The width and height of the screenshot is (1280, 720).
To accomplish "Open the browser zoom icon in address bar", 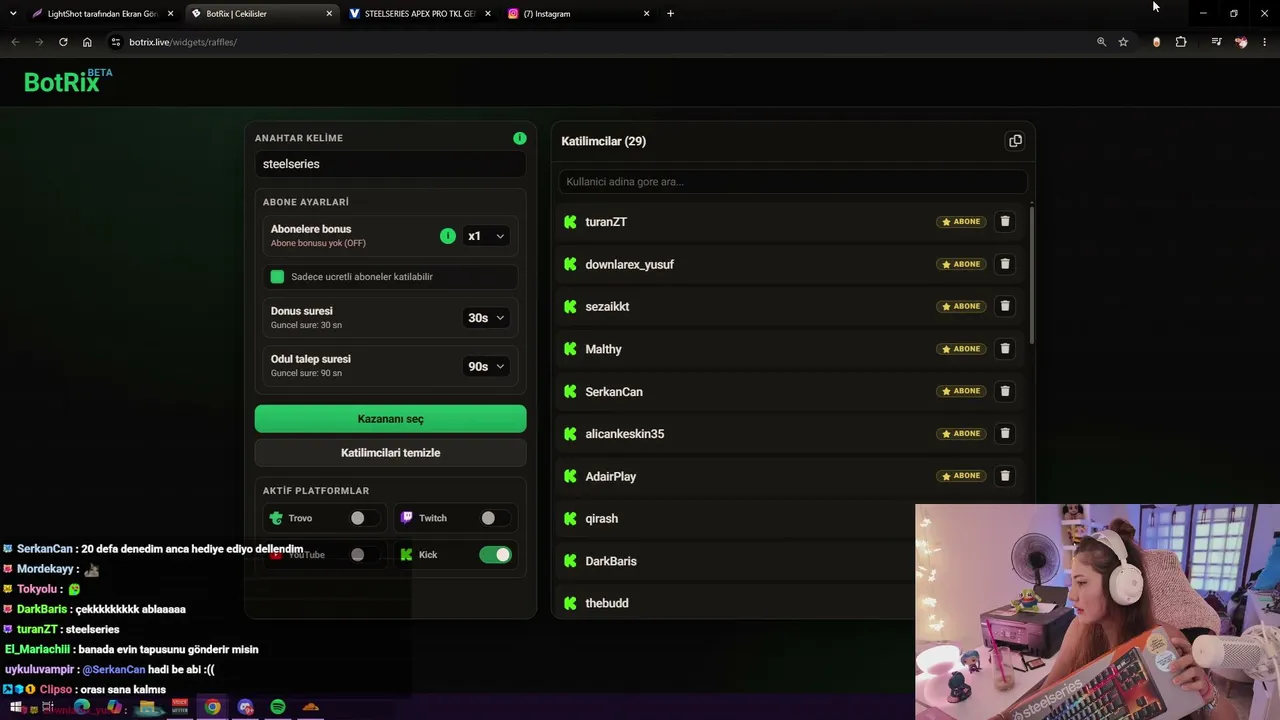I will (x=1101, y=42).
